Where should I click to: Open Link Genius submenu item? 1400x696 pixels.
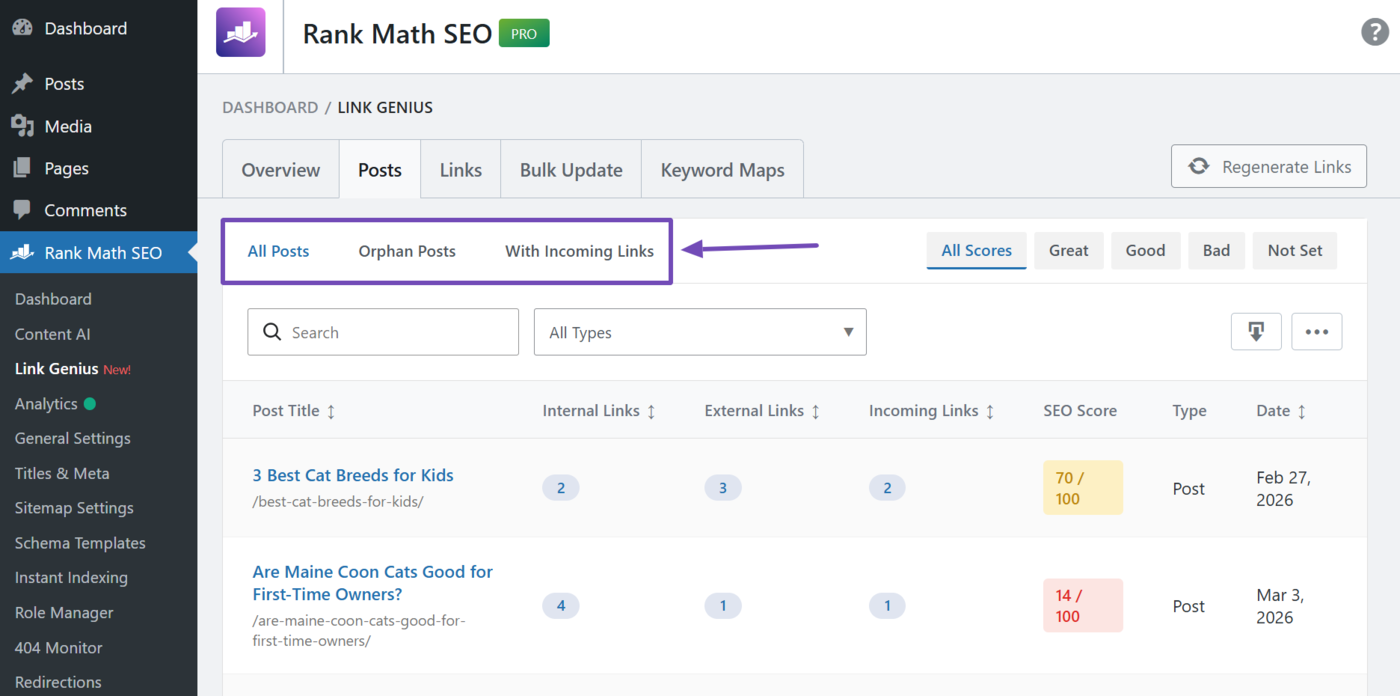56,369
